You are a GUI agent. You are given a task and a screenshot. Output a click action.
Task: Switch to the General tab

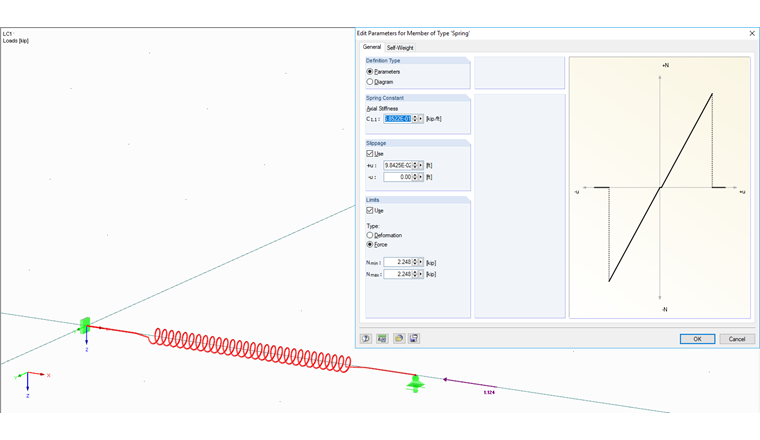coord(372,47)
